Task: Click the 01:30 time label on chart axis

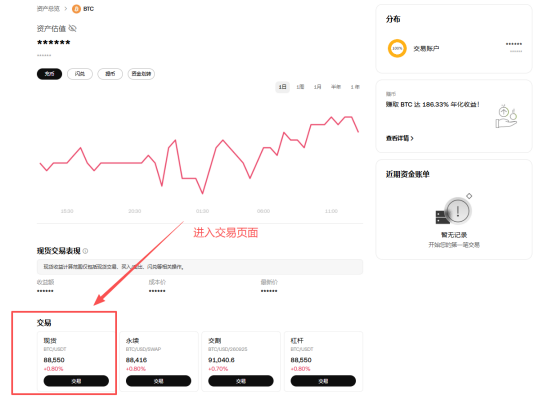Action: [202, 211]
